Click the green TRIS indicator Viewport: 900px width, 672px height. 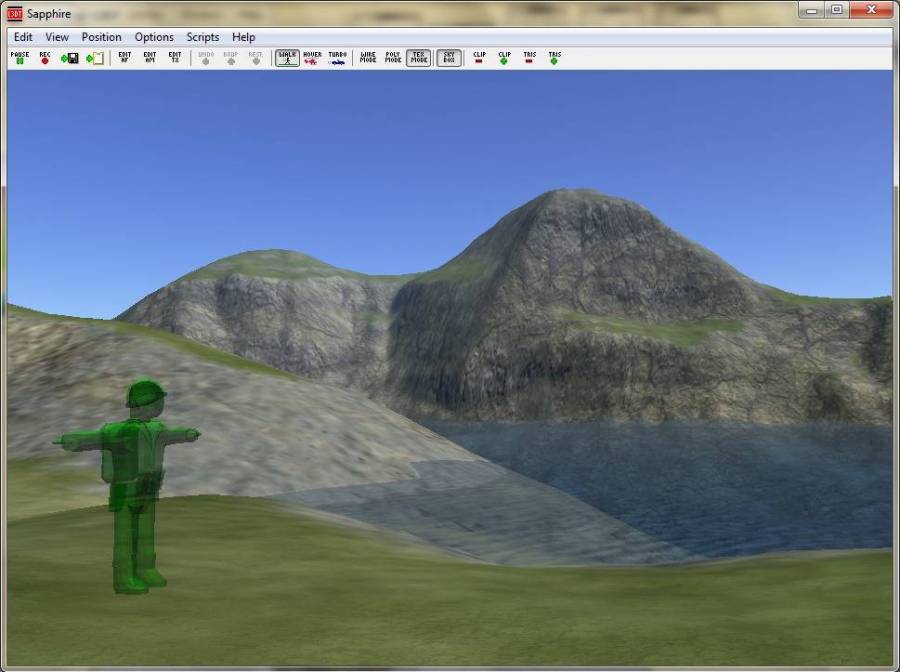click(x=556, y=57)
